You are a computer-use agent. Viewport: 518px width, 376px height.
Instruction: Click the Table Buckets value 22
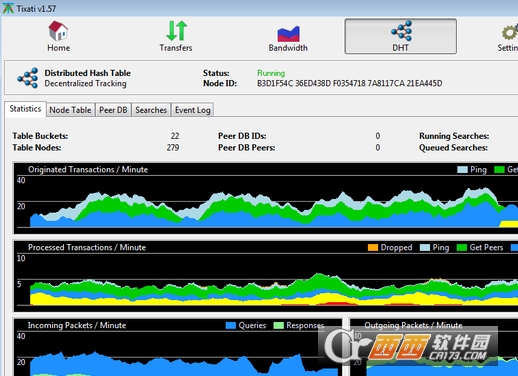[x=175, y=136]
